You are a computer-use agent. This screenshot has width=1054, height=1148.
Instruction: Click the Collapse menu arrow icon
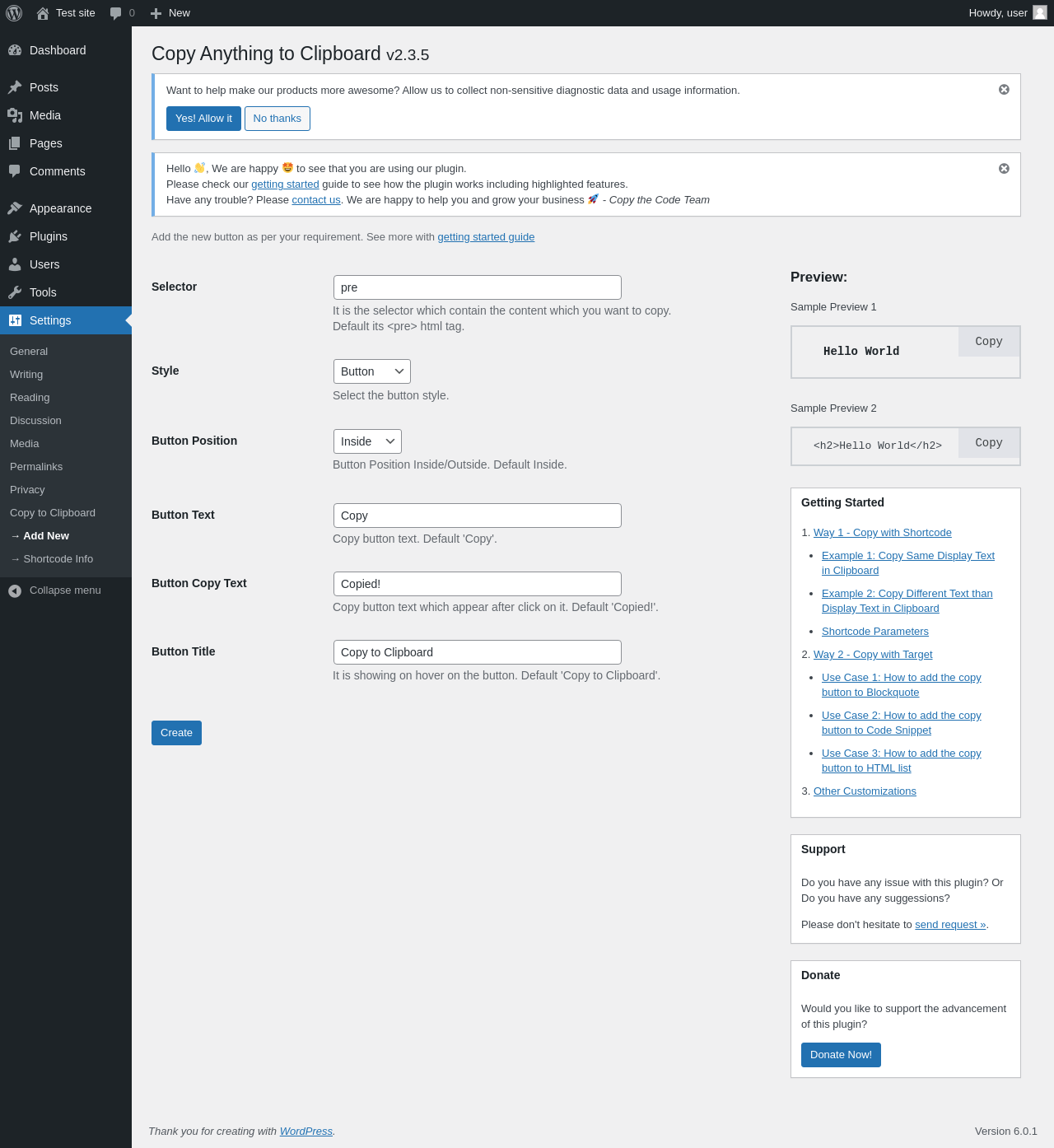tap(15, 590)
